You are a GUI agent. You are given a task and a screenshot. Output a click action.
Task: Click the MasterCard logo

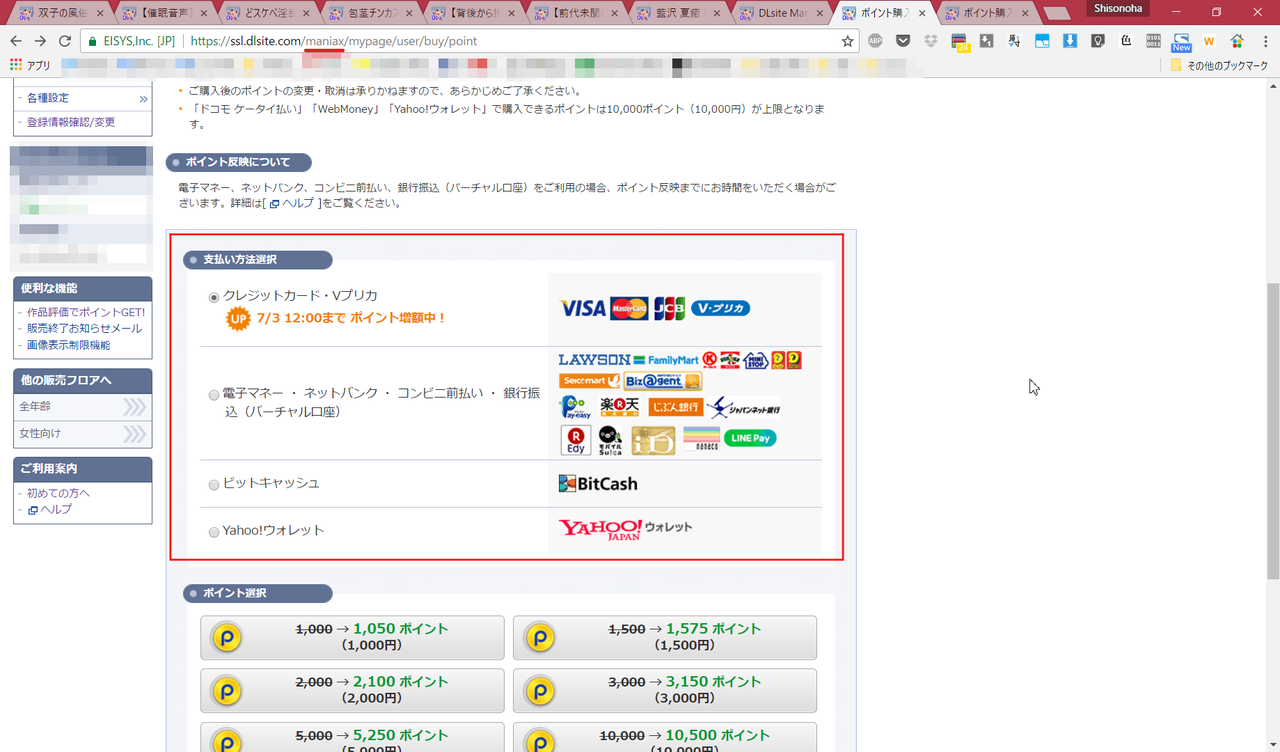[629, 309]
